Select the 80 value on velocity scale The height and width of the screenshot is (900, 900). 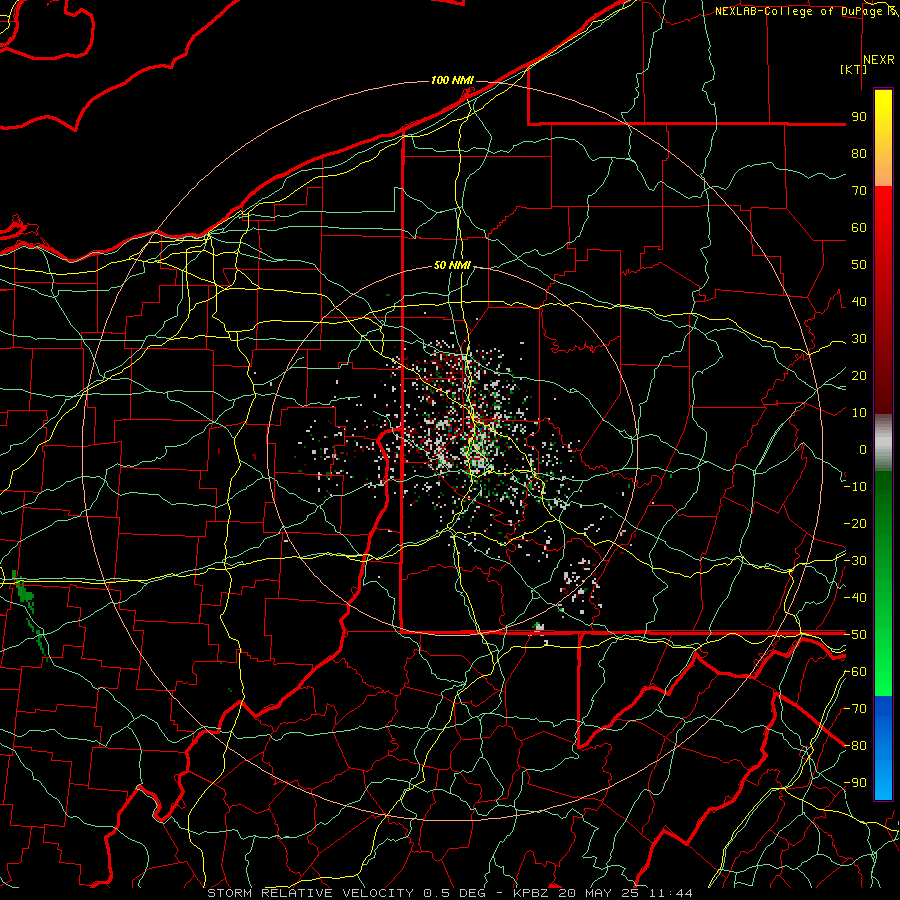click(859, 153)
